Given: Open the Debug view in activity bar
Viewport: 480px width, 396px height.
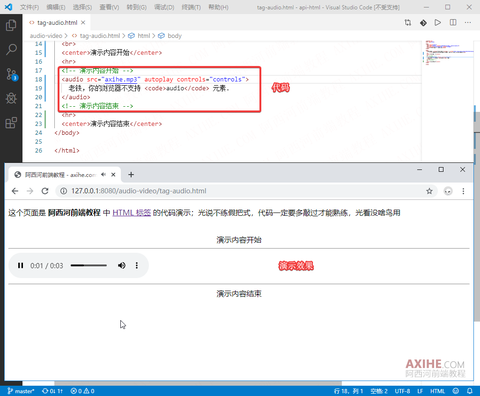Looking at the screenshot, I should (11, 98).
